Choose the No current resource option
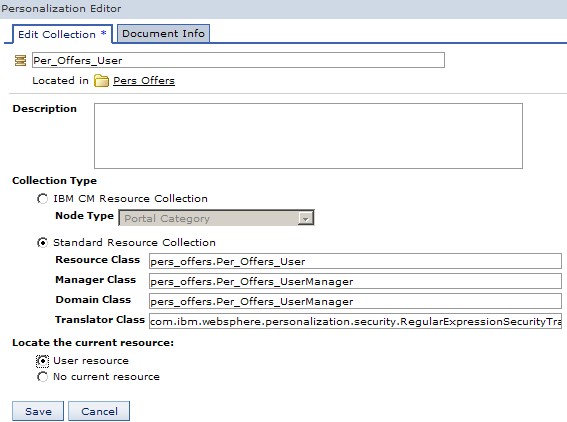The image size is (567, 422). (42, 377)
